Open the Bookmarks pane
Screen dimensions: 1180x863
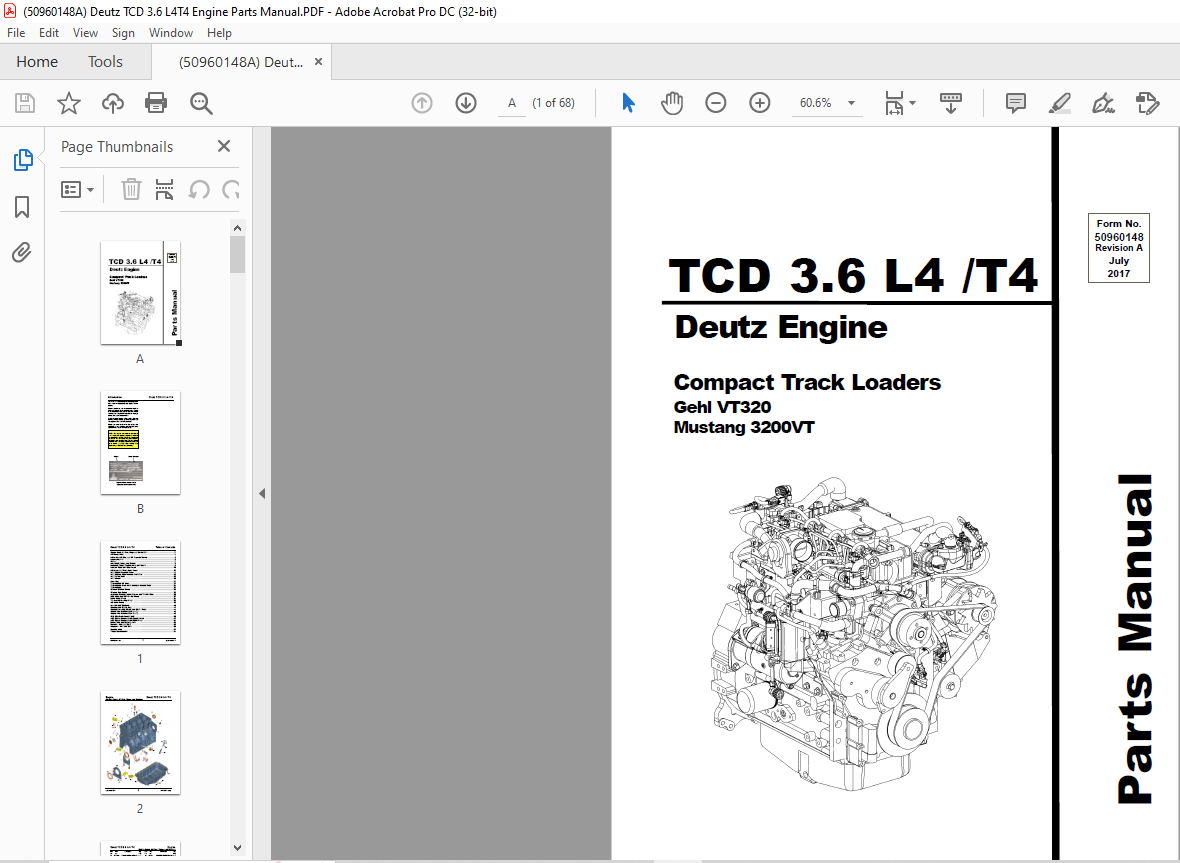pyautogui.click(x=23, y=207)
